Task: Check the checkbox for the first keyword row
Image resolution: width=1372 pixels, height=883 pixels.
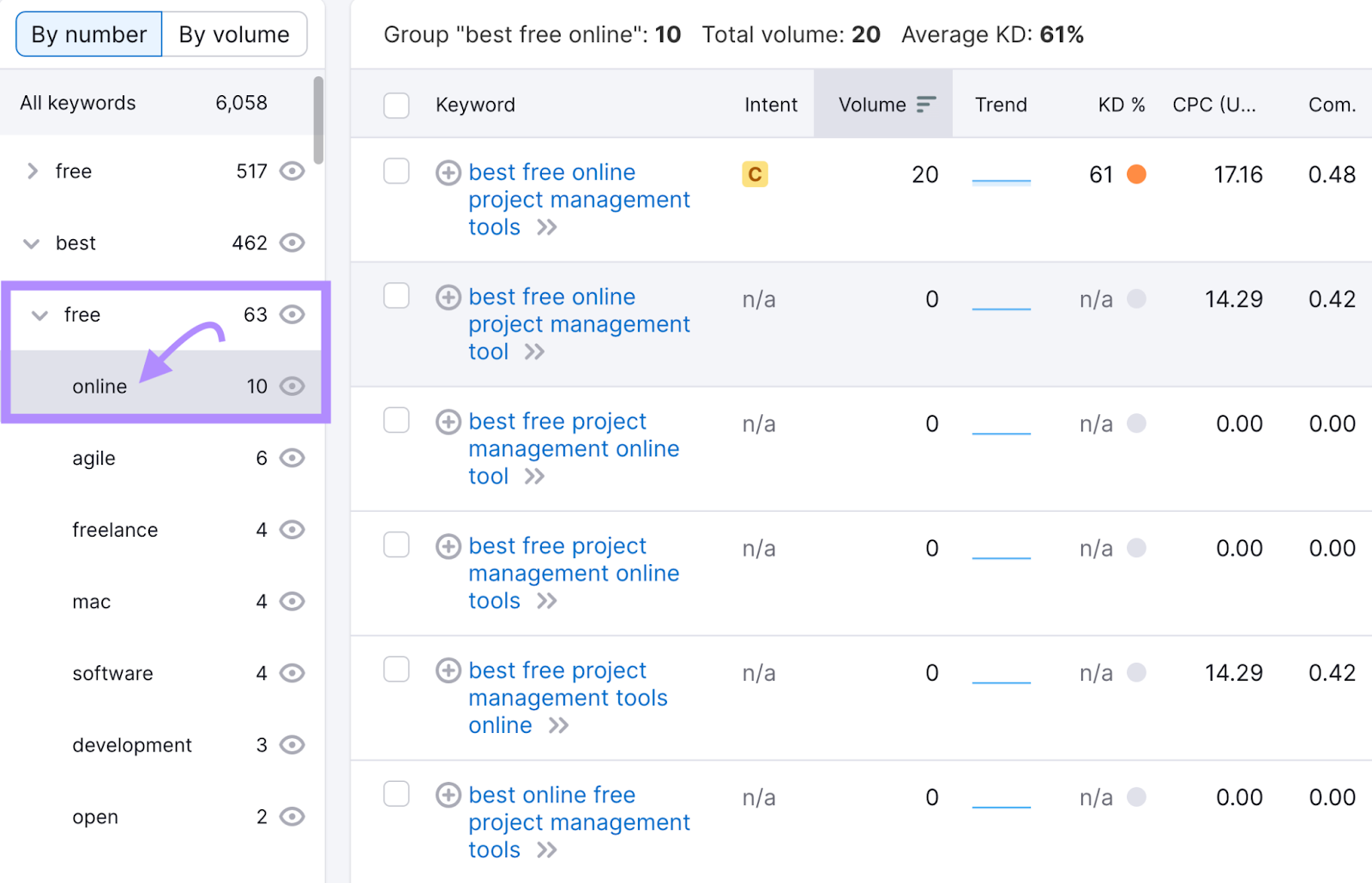Action: click(x=396, y=171)
